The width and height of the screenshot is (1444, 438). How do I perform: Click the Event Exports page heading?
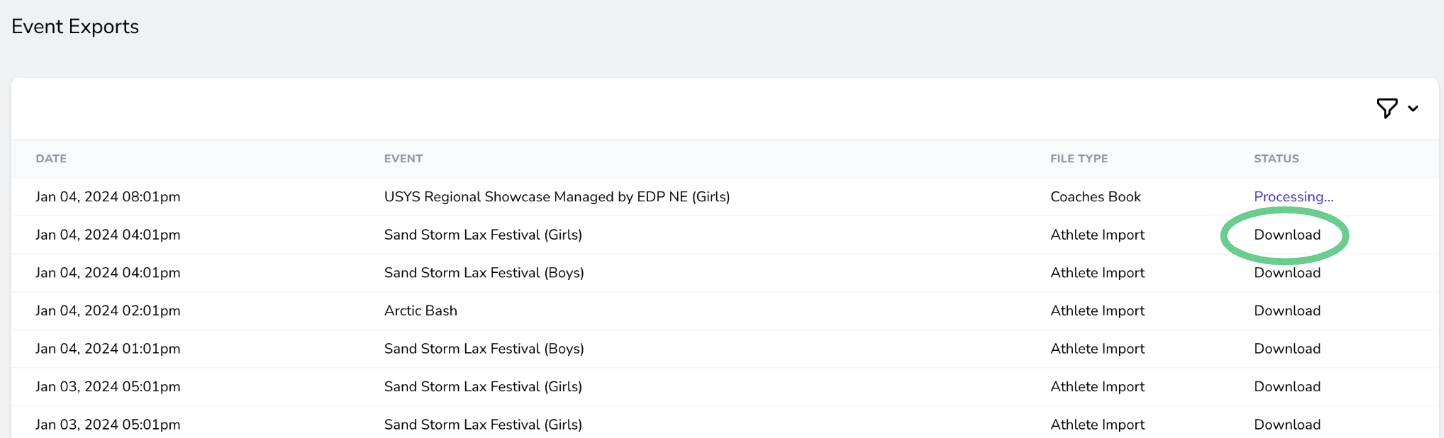(75, 27)
